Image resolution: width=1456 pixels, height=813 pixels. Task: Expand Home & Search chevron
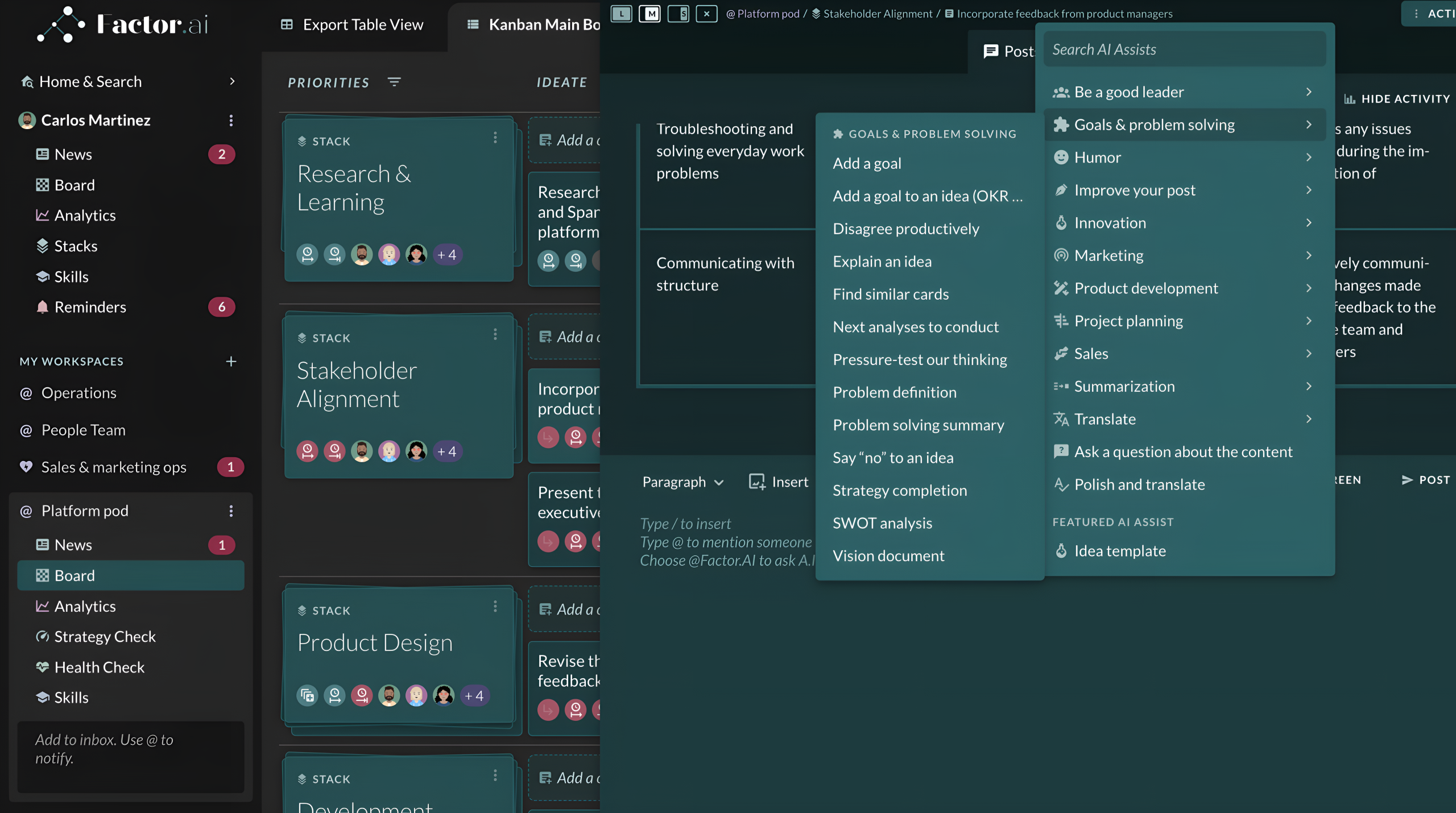(x=232, y=81)
